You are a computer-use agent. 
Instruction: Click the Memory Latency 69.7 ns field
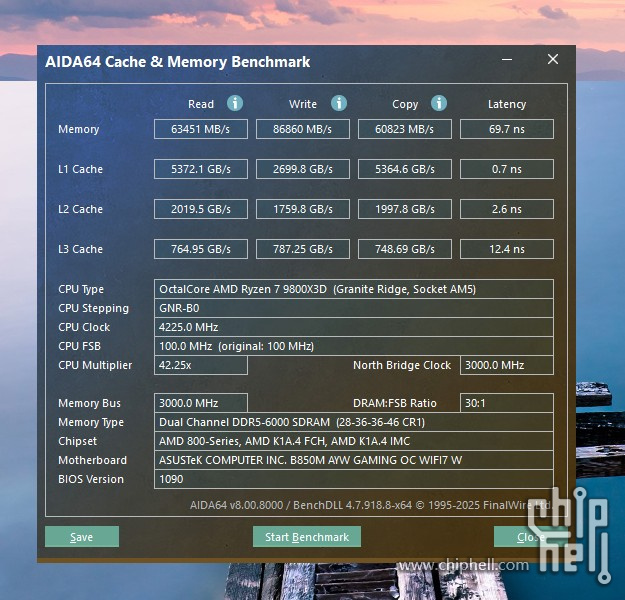(x=506, y=129)
